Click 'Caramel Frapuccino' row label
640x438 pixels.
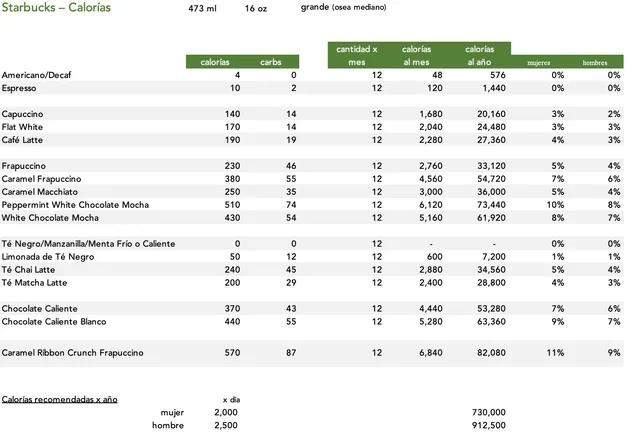(41, 179)
